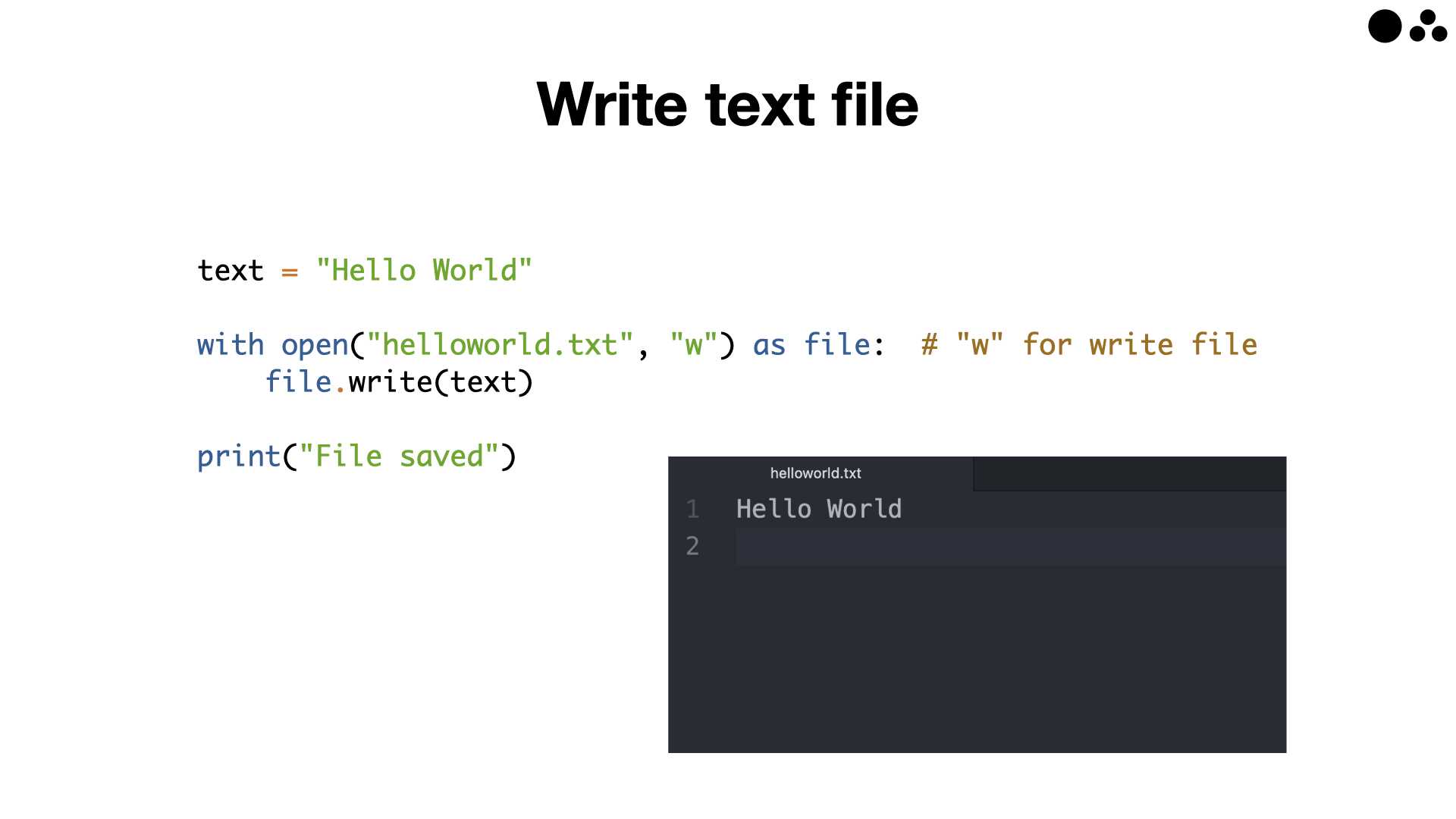This screenshot has height=819, width=1456.
Task: Select the helloworld.txt editor tab
Action: coord(820,473)
